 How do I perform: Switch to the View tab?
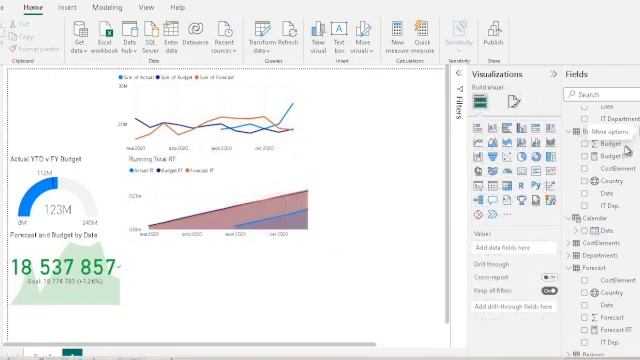click(146, 7)
